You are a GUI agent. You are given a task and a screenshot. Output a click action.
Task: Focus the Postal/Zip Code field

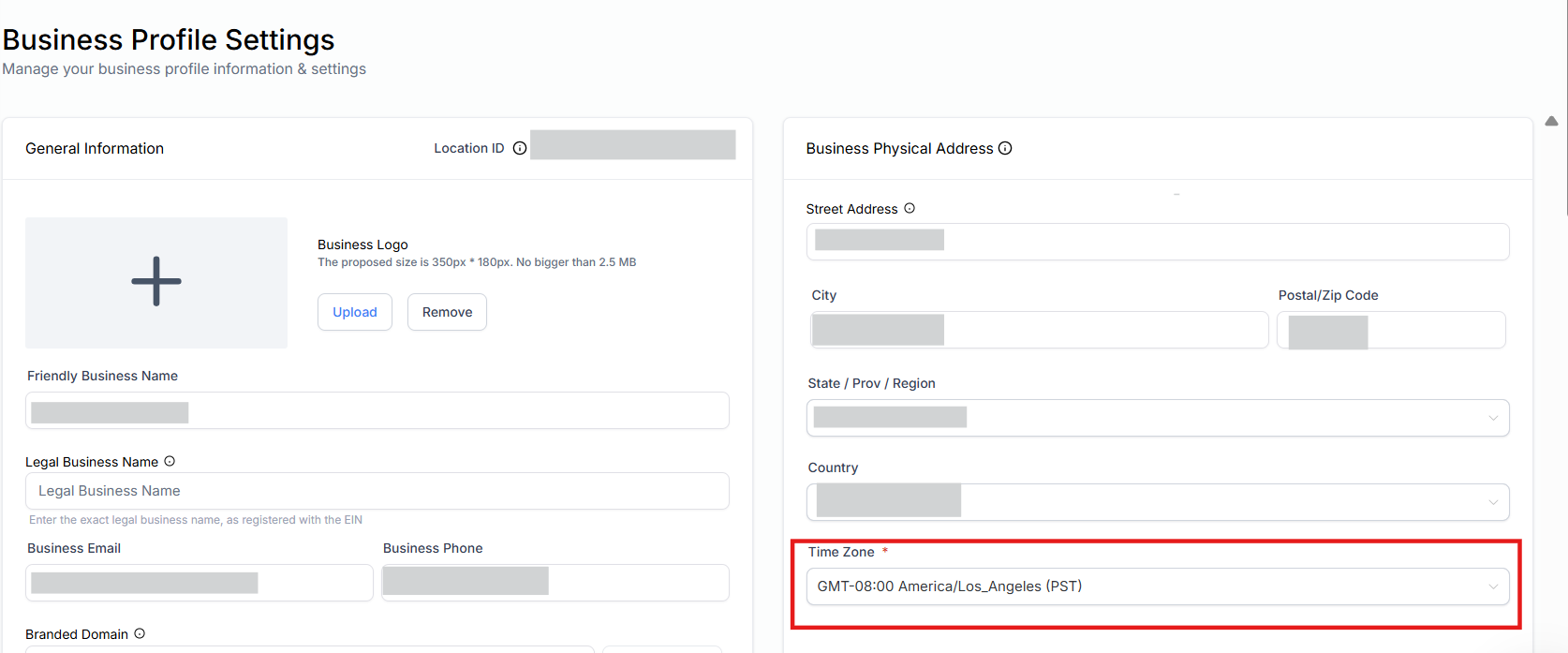click(x=1391, y=330)
